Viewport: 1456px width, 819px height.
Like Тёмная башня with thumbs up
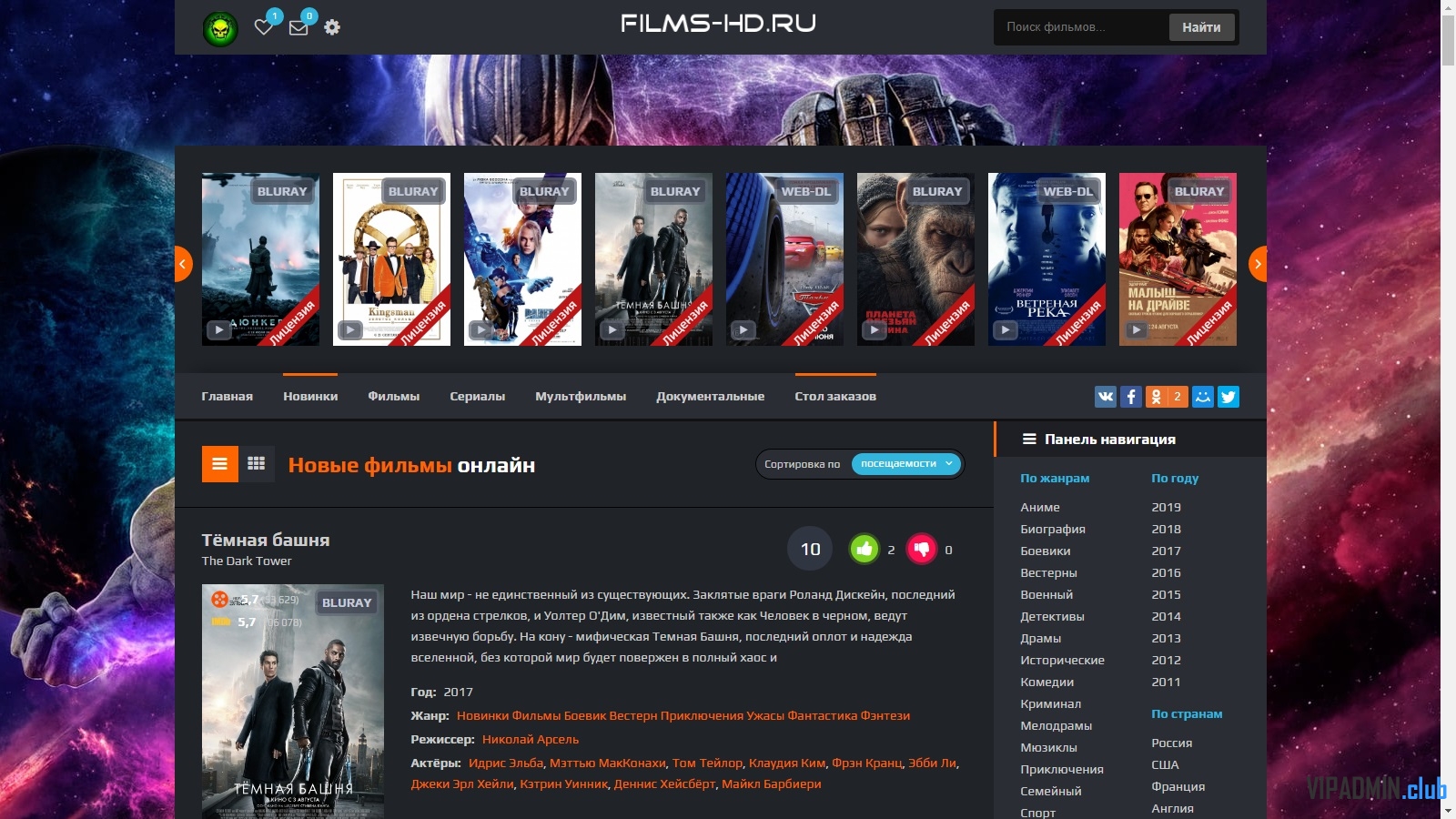tap(864, 549)
